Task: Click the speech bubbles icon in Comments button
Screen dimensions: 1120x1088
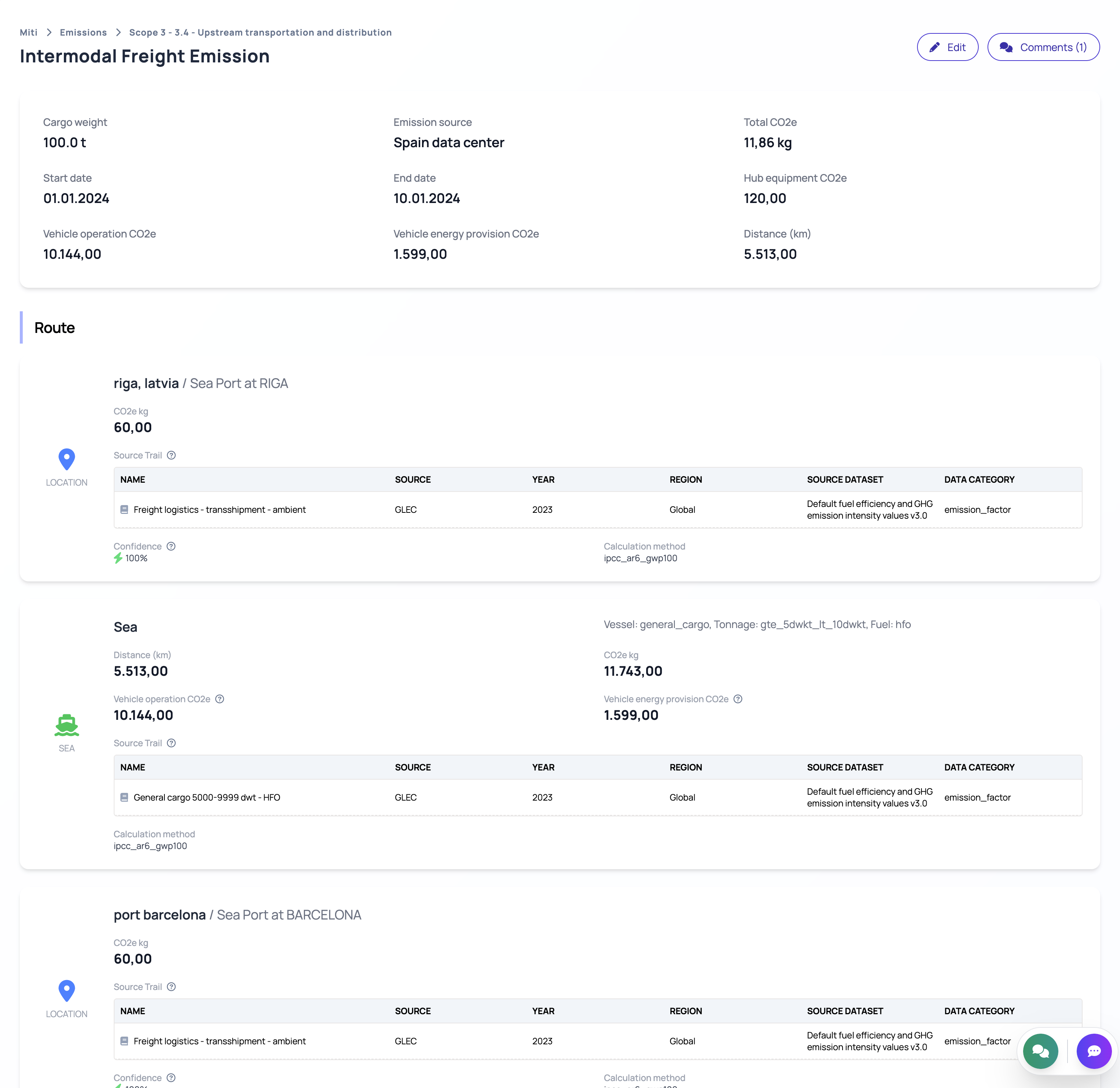Action: pyautogui.click(x=1006, y=47)
